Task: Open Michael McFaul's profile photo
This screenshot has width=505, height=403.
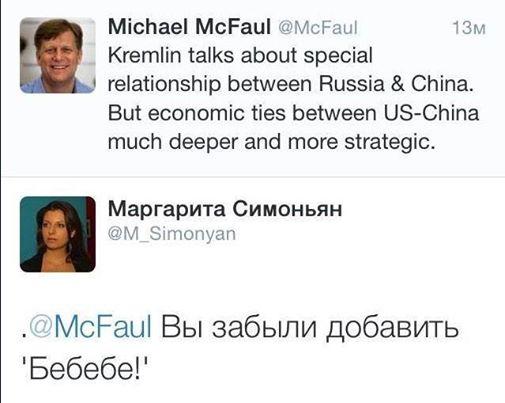Action: point(58,55)
